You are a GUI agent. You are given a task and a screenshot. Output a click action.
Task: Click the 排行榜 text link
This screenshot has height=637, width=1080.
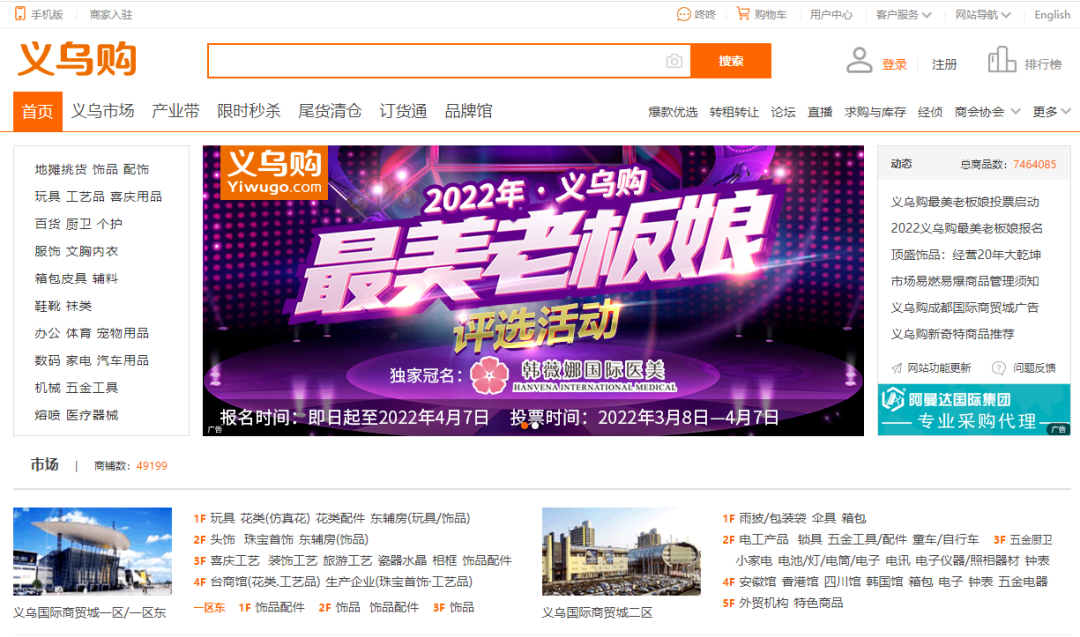[x=1043, y=65]
